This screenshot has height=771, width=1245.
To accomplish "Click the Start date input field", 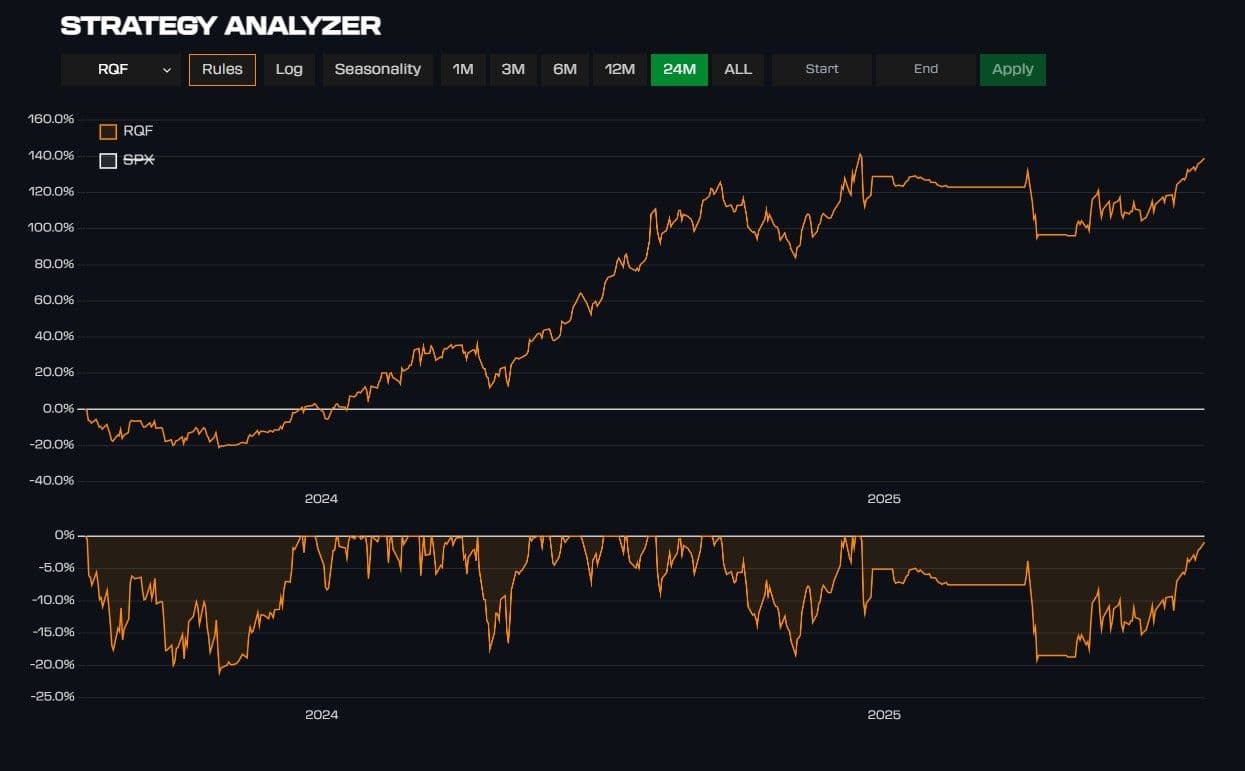I will [x=822, y=69].
